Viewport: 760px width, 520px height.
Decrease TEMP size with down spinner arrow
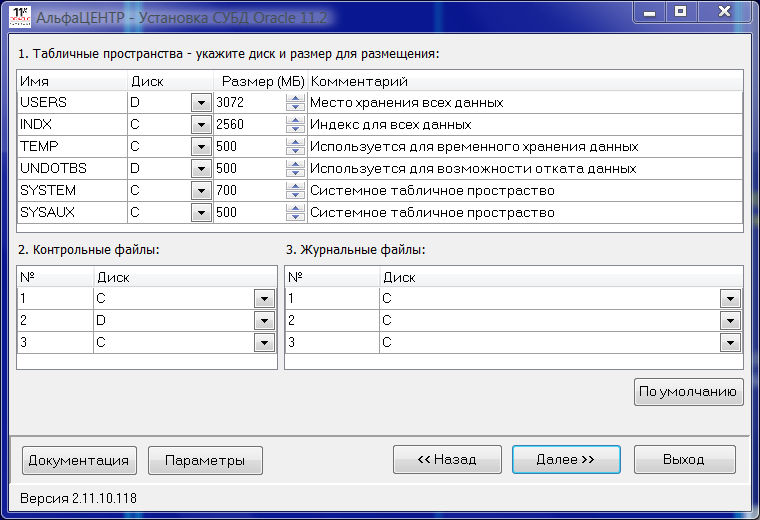(x=295, y=151)
